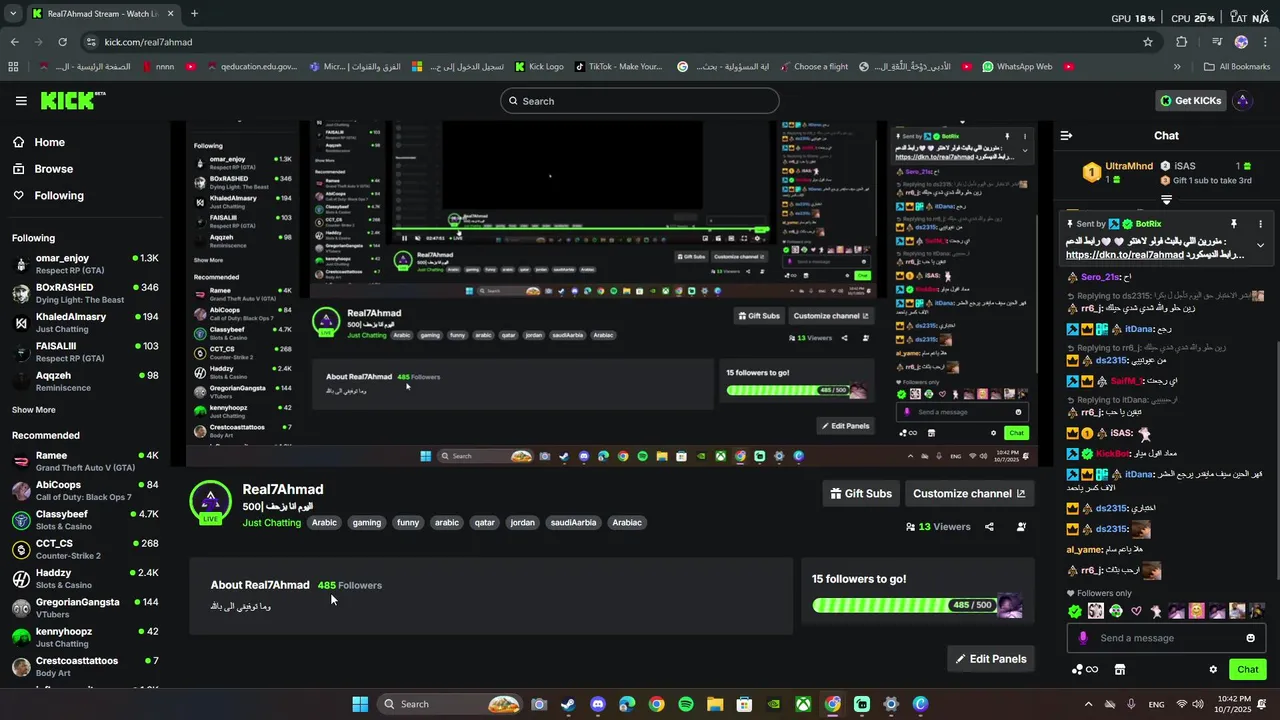Open omar_enjoy followed channel
This screenshot has height=720, width=1280.
[x=85, y=264]
